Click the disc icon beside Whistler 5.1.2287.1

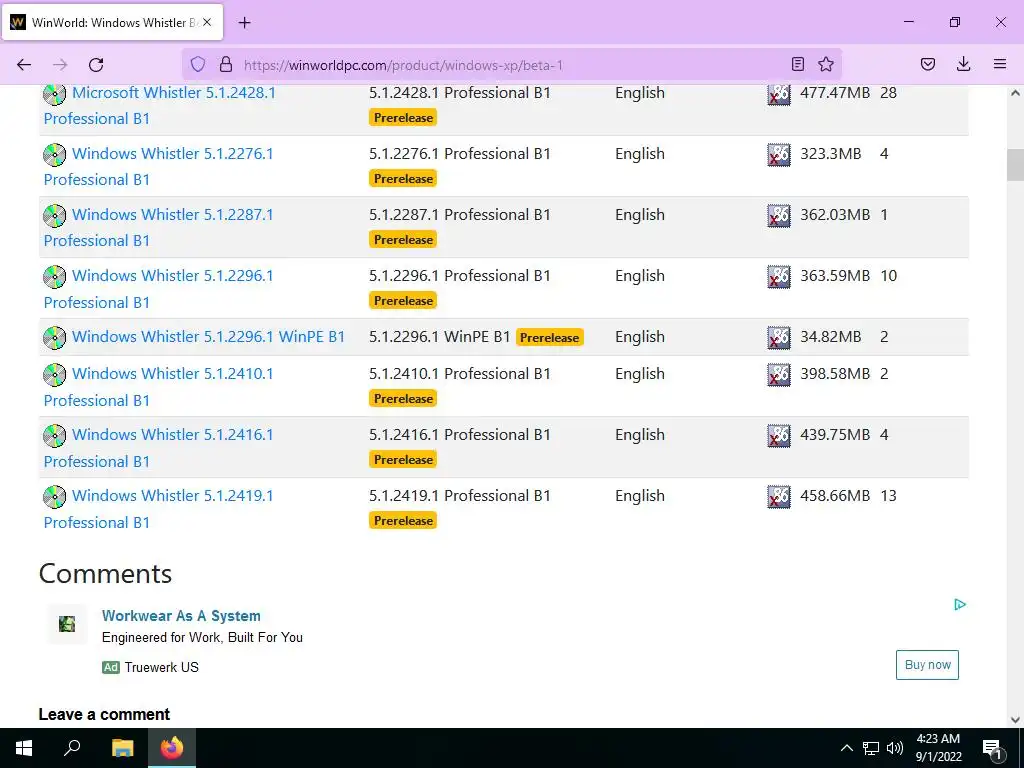pos(54,216)
